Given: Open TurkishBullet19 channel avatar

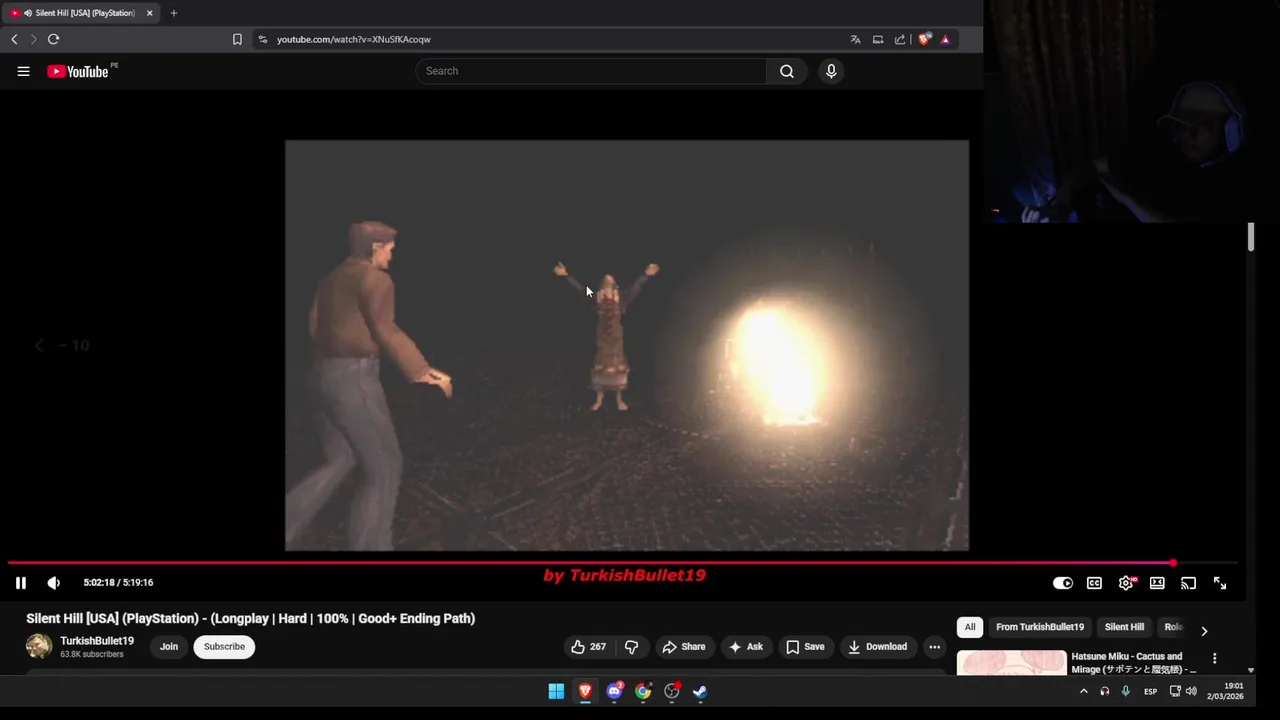Looking at the screenshot, I should click(39, 647).
